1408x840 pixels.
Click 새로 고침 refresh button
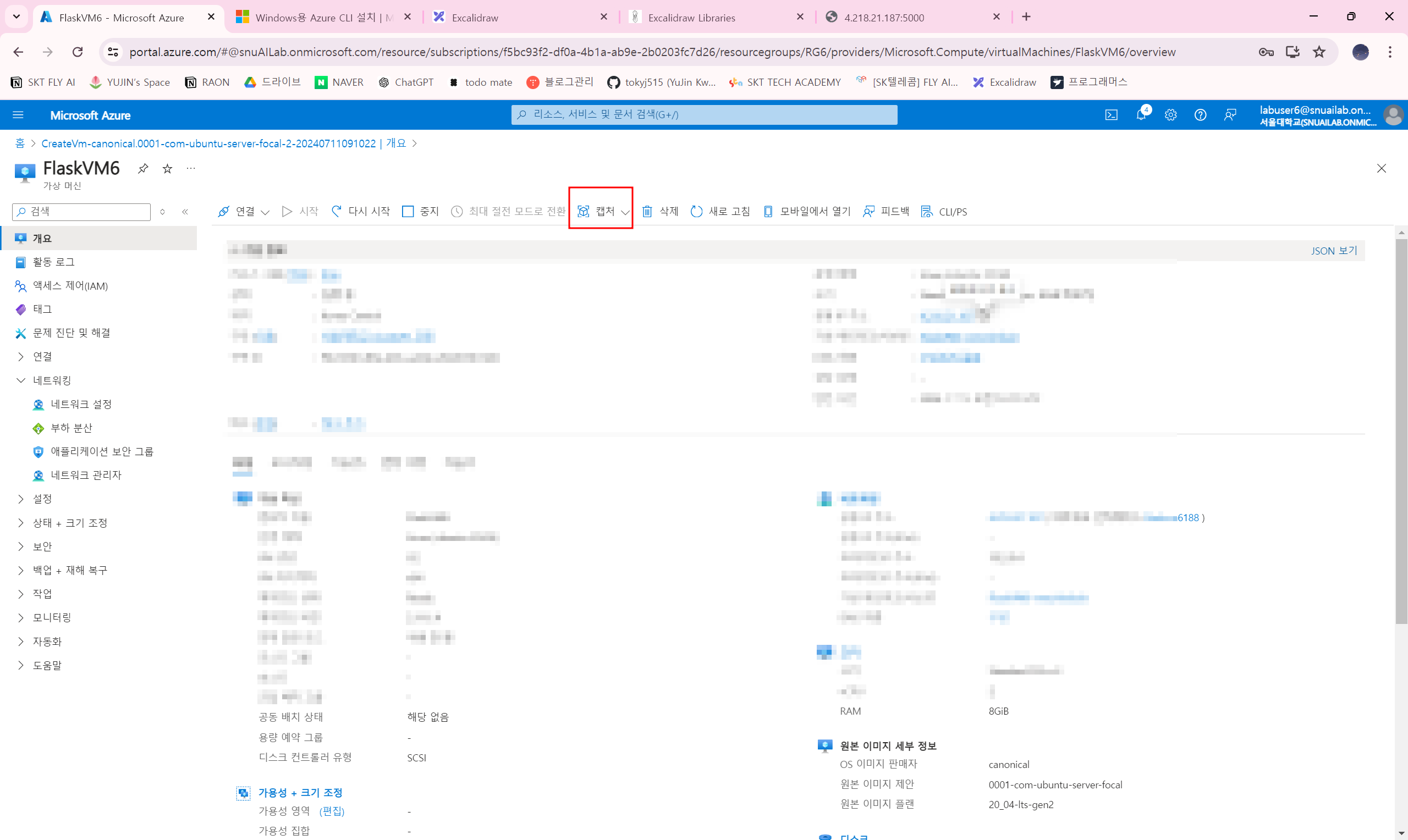720,211
